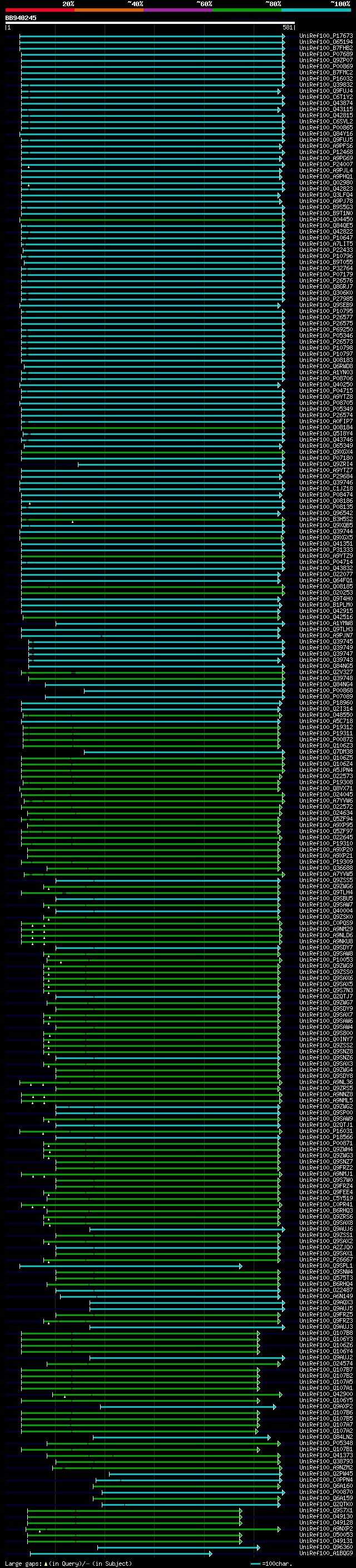Select hit label UniRef100_P05346
356x1568 pixels.
coord(326,335)
